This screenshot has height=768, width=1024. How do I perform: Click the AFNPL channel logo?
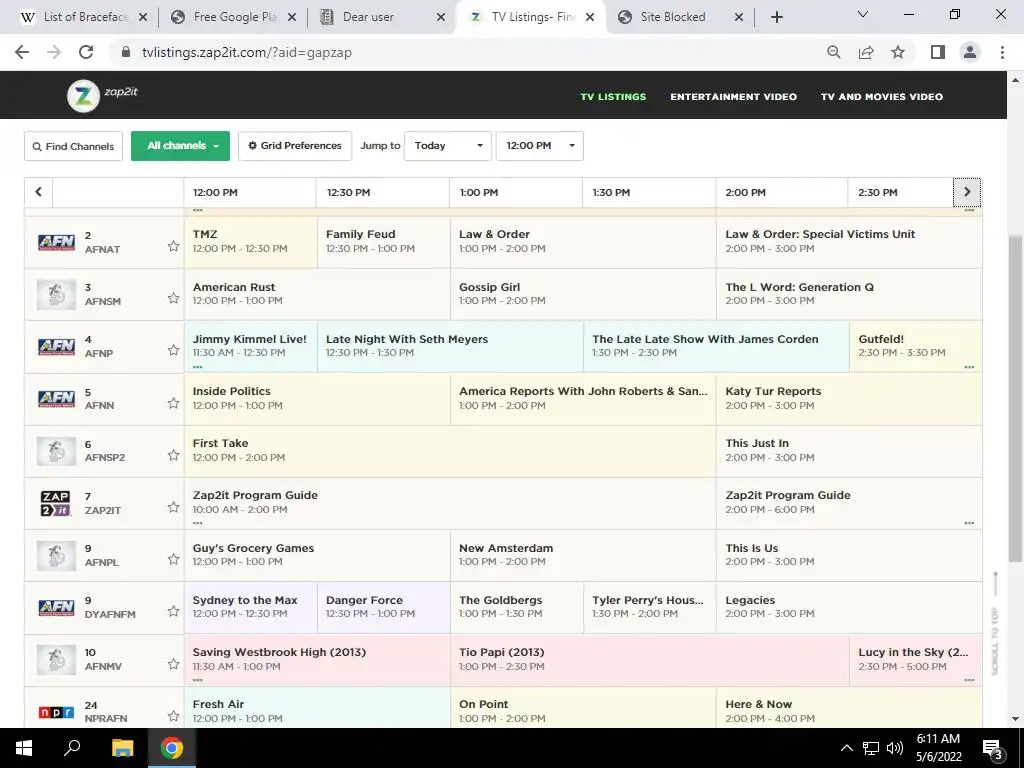pyautogui.click(x=56, y=556)
